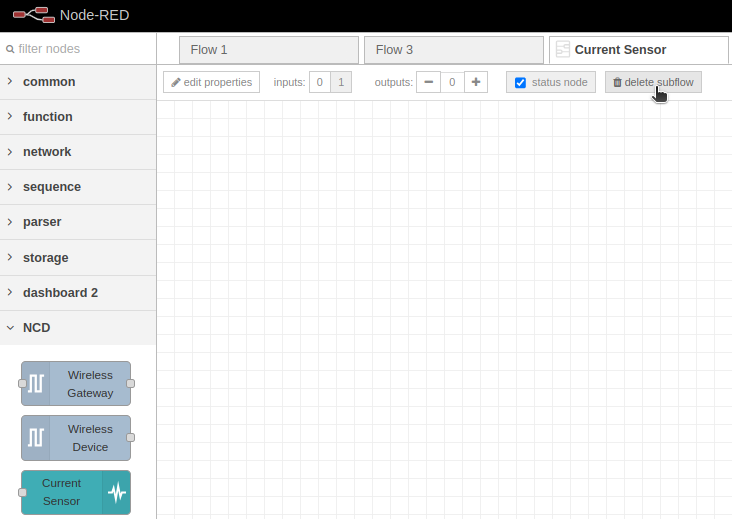Decrease outputs with the minus button
732x519 pixels.
click(x=429, y=82)
